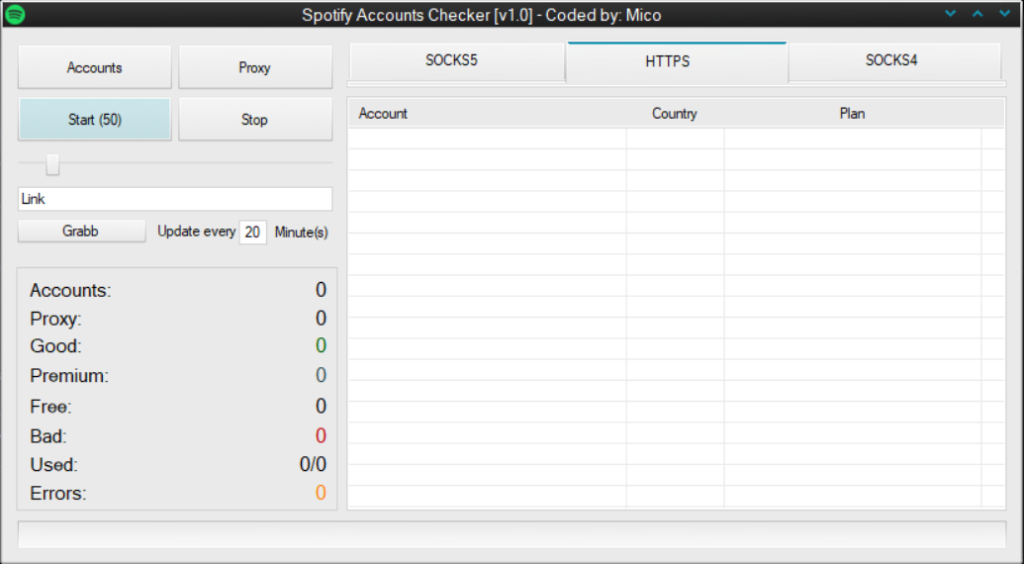Click the Used: statistic label
The image size is (1024, 564).
coord(54,465)
